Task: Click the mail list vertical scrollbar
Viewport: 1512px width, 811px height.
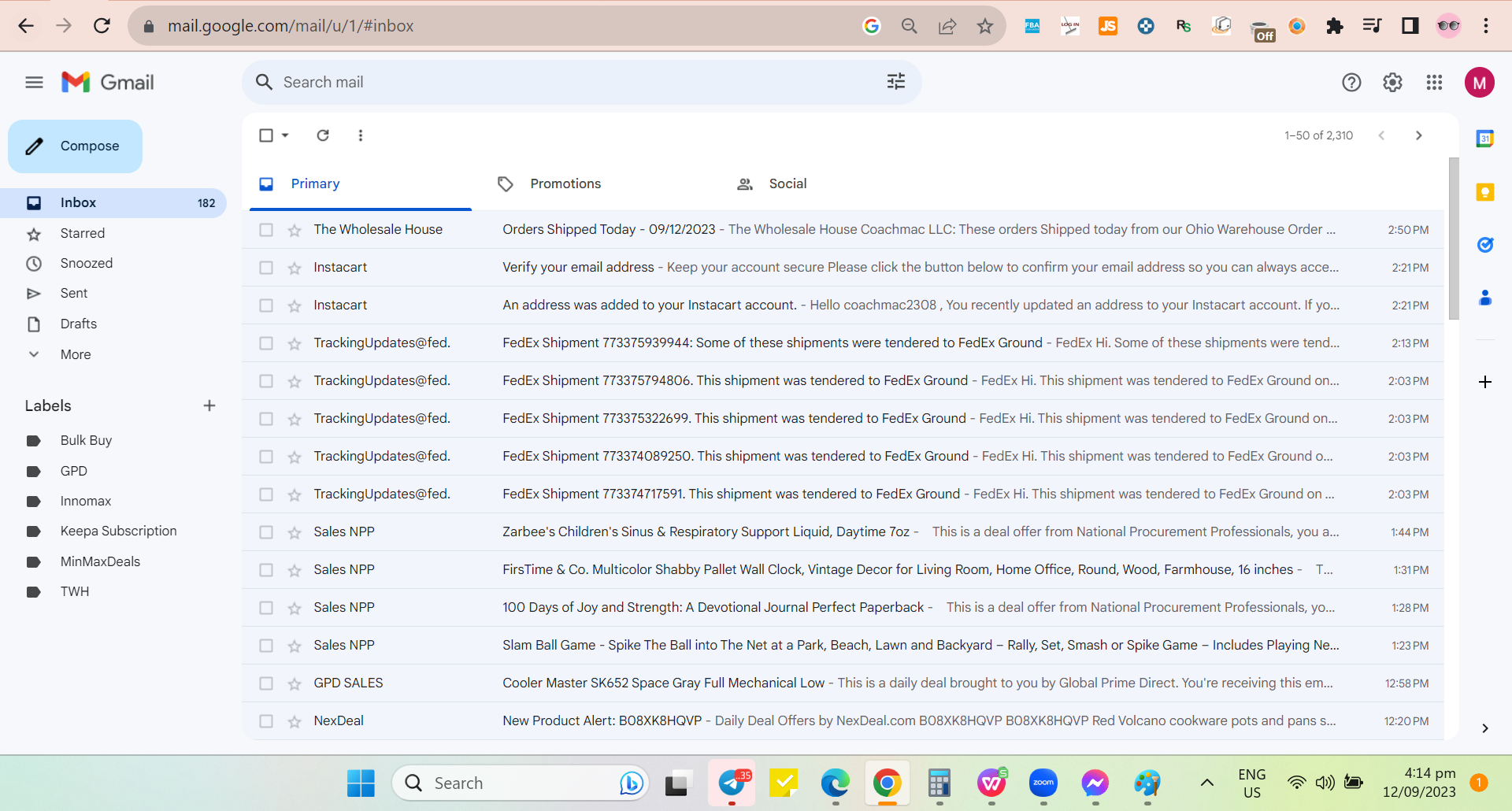Action: [1454, 239]
